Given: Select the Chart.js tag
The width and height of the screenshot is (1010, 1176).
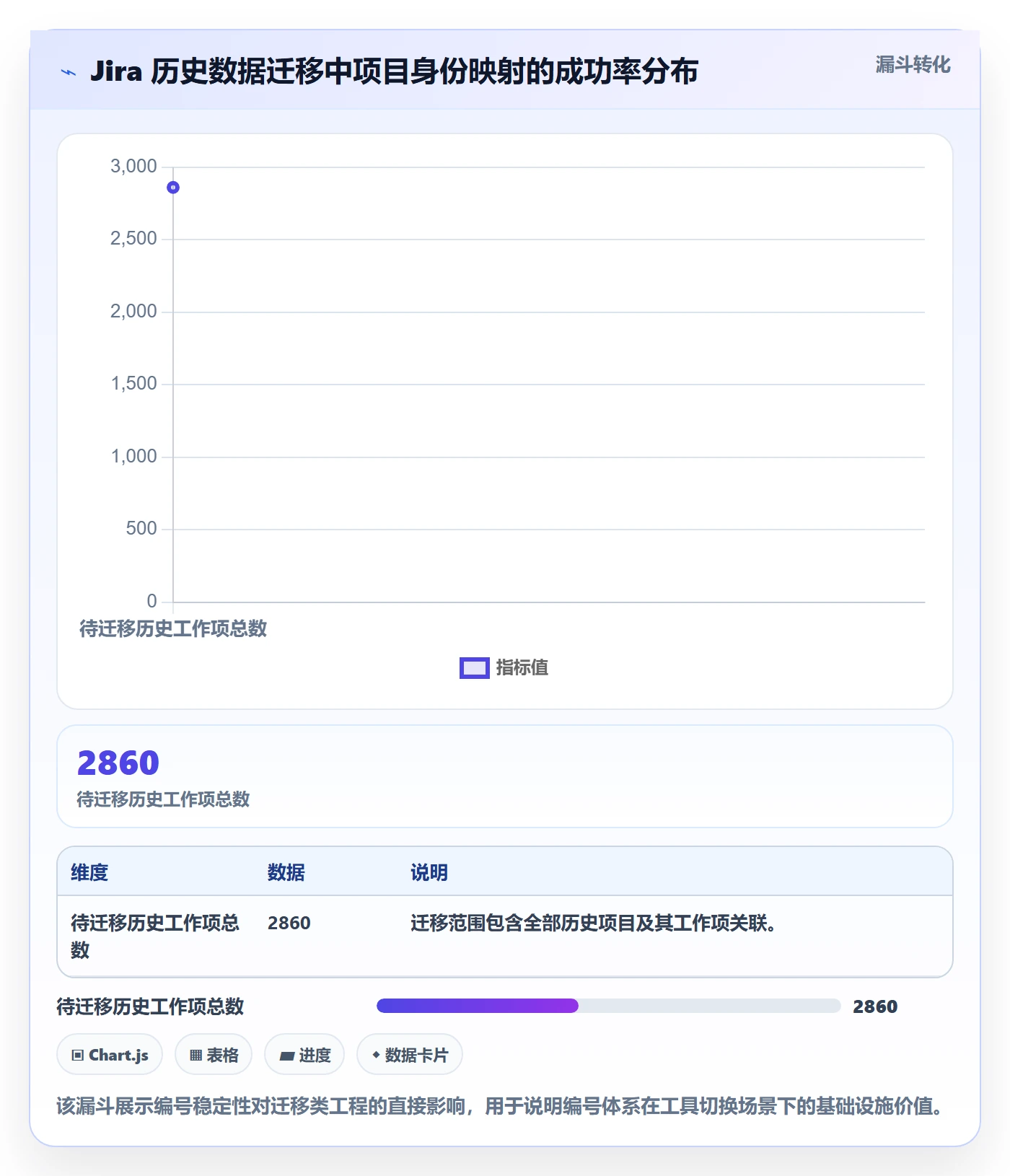Looking at the screenshot, I should click(110, 1055).
